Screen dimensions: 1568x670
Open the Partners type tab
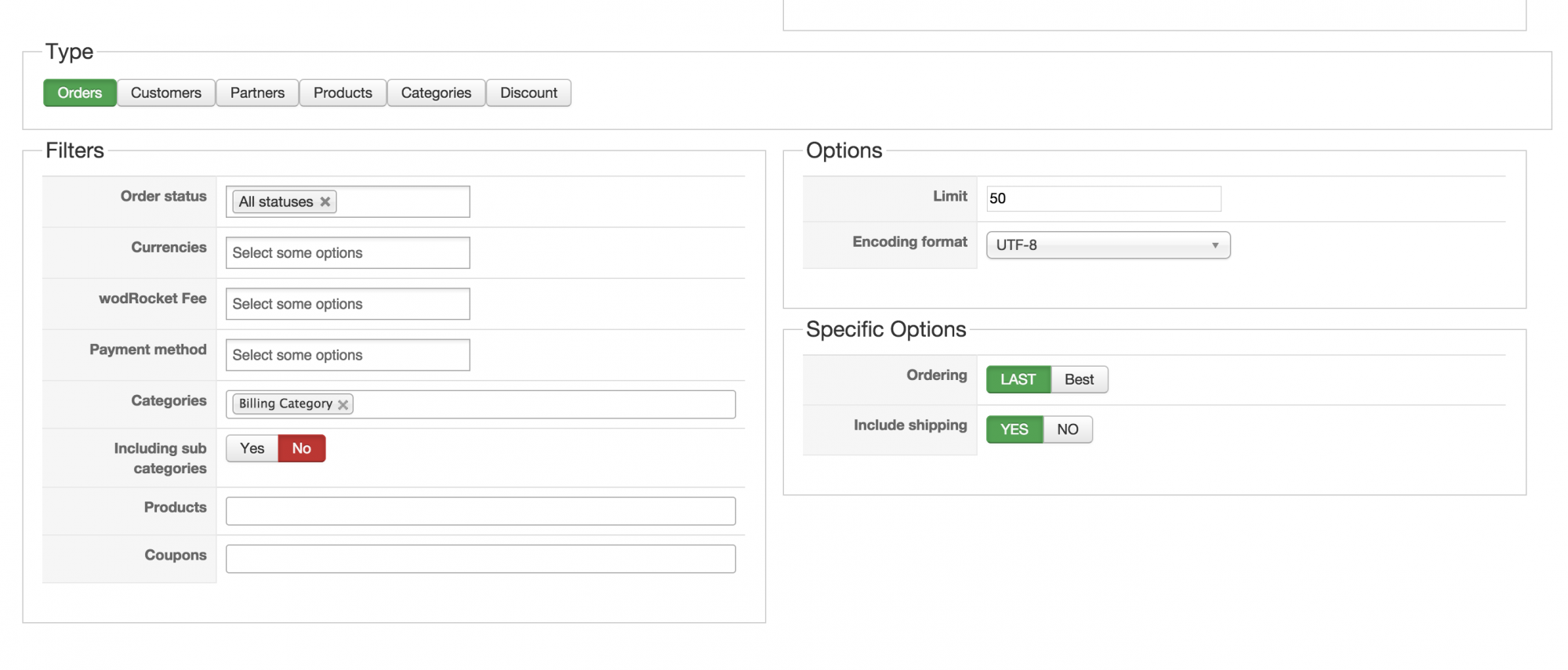[x=257, y=92]
